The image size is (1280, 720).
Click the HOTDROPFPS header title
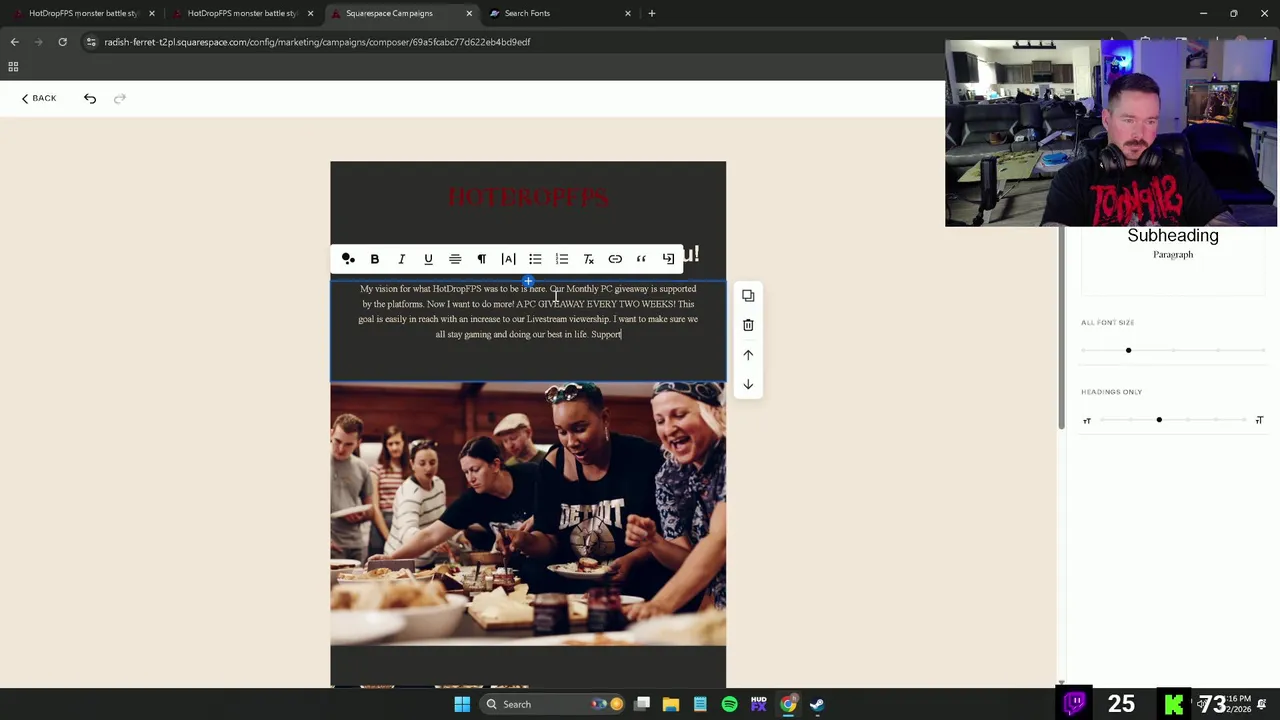[x=528, y=197]
